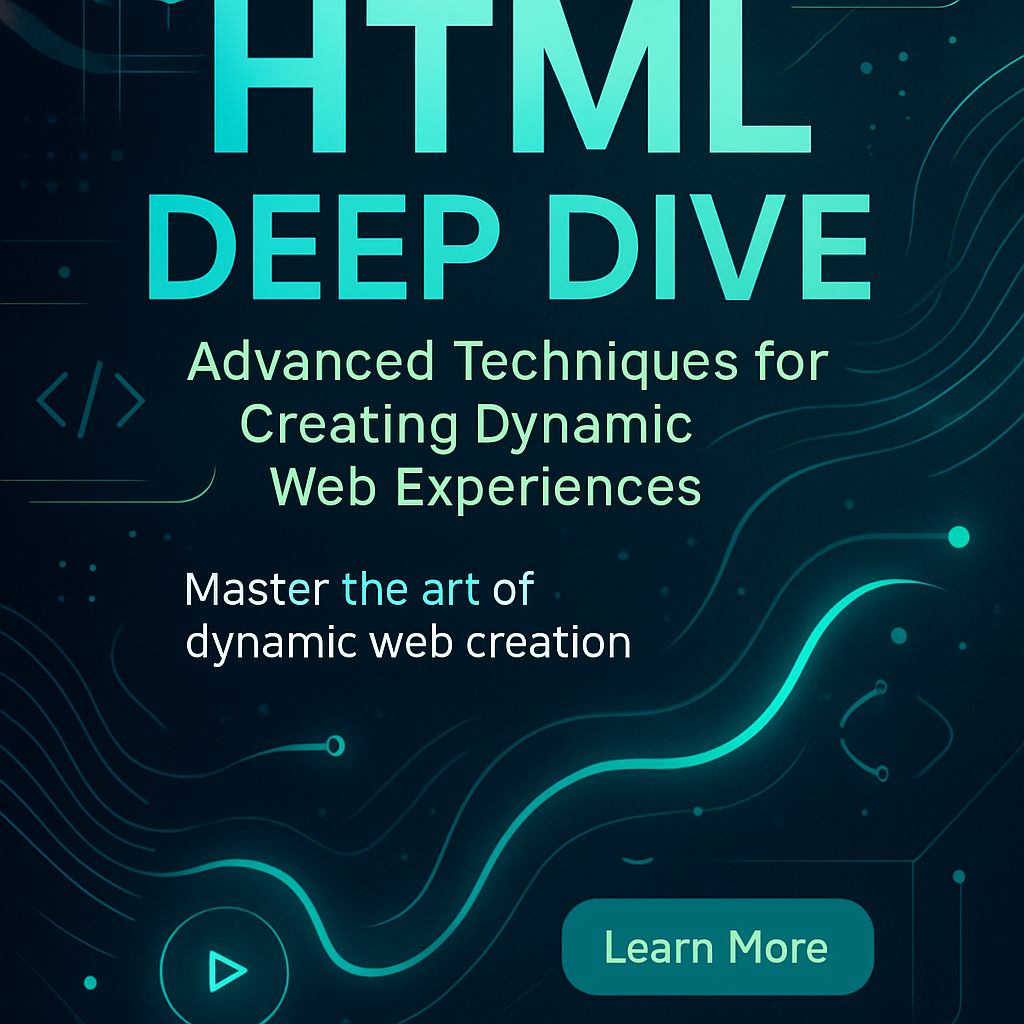The image size is (1024, 1024).
Task: Click the lower ring node of the curved bracket shape
Action: [x=882, y=772]
